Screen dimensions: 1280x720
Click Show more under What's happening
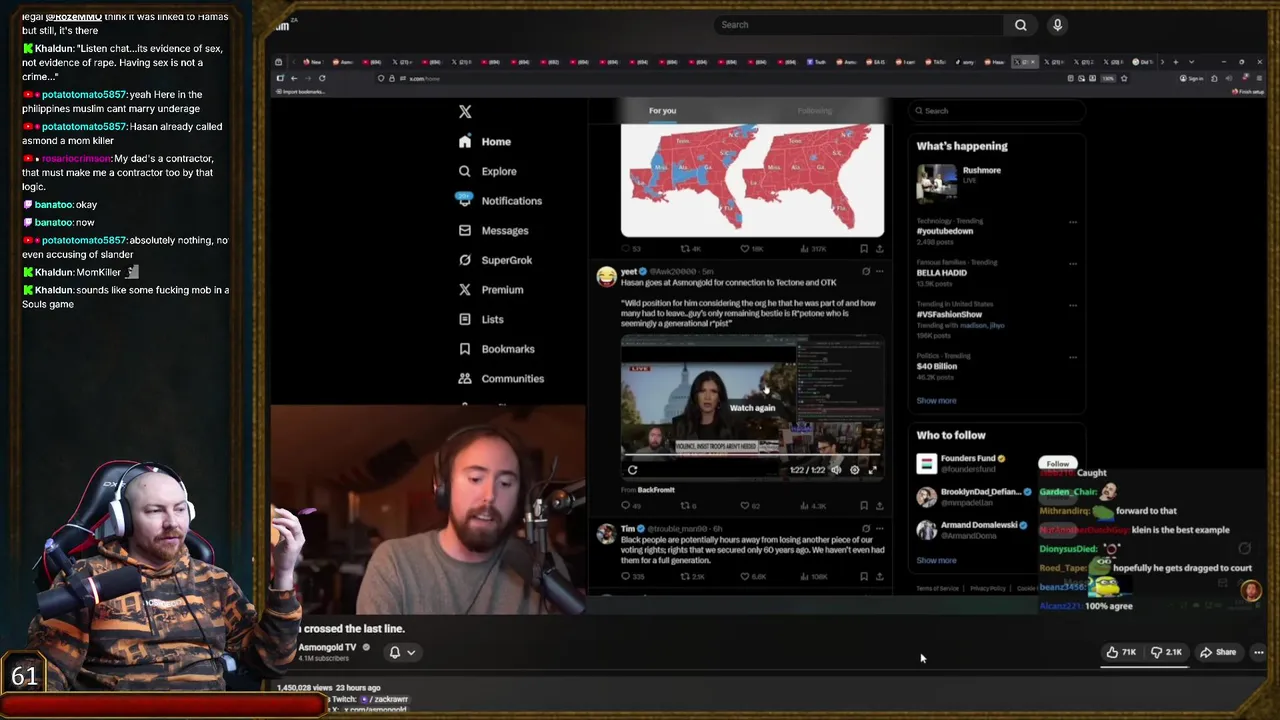936,400
